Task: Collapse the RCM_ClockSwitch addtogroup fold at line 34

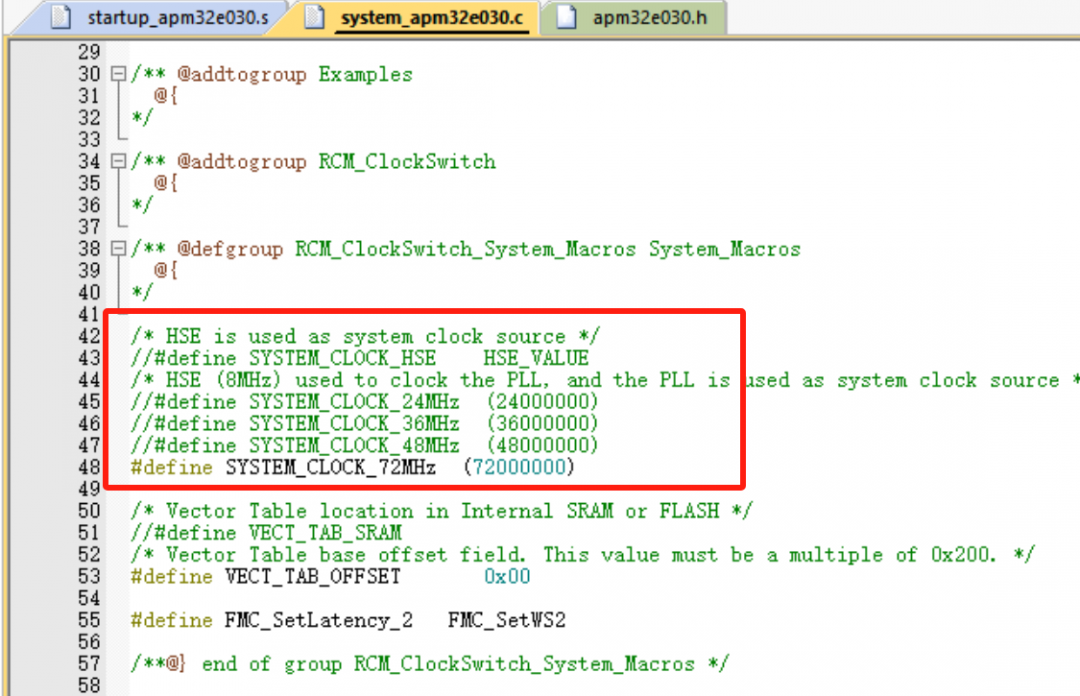Action: (x=118, y=162)
